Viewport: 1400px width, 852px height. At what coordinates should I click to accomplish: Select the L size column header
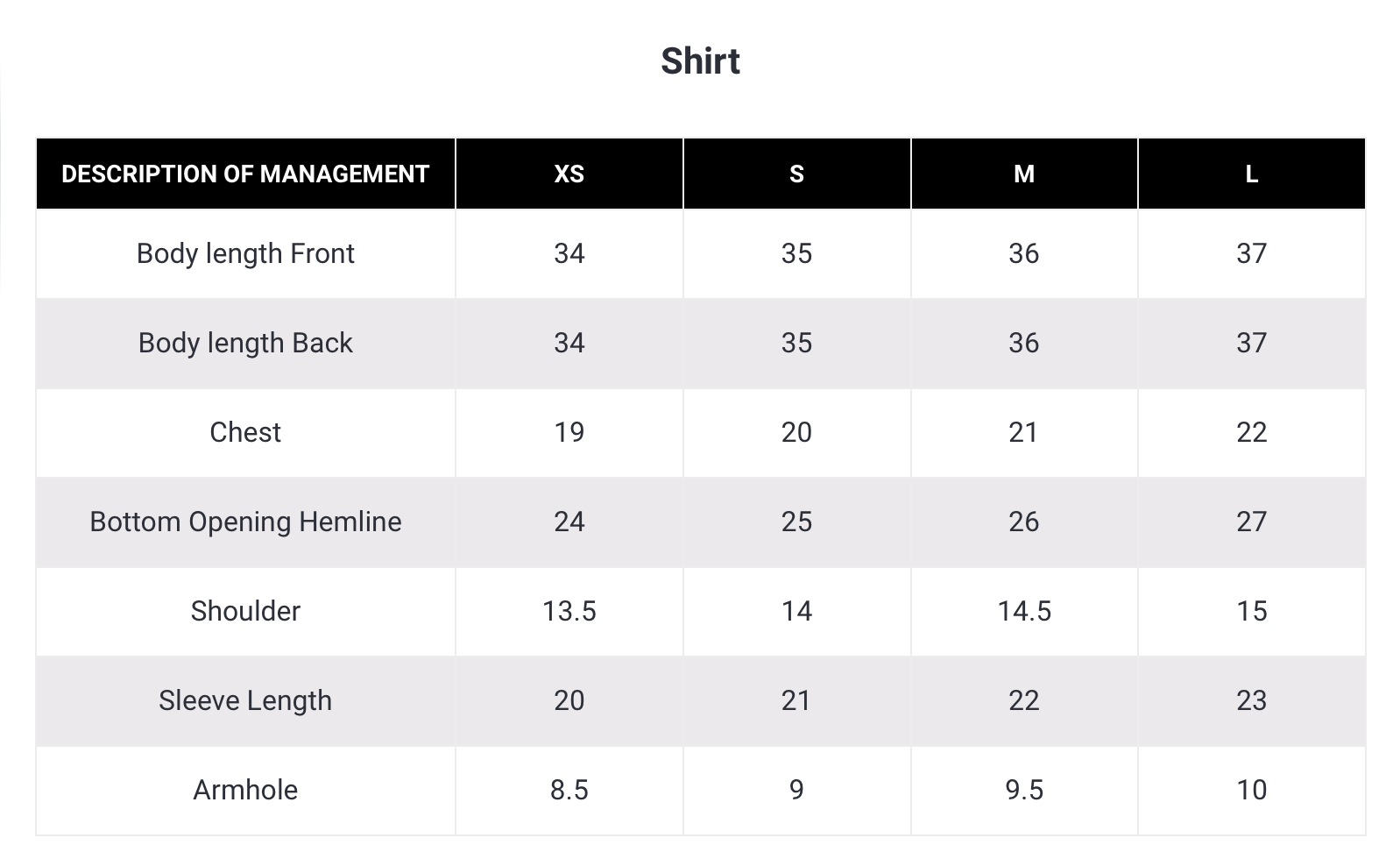pyautogui.click(x=1251, y=174)
